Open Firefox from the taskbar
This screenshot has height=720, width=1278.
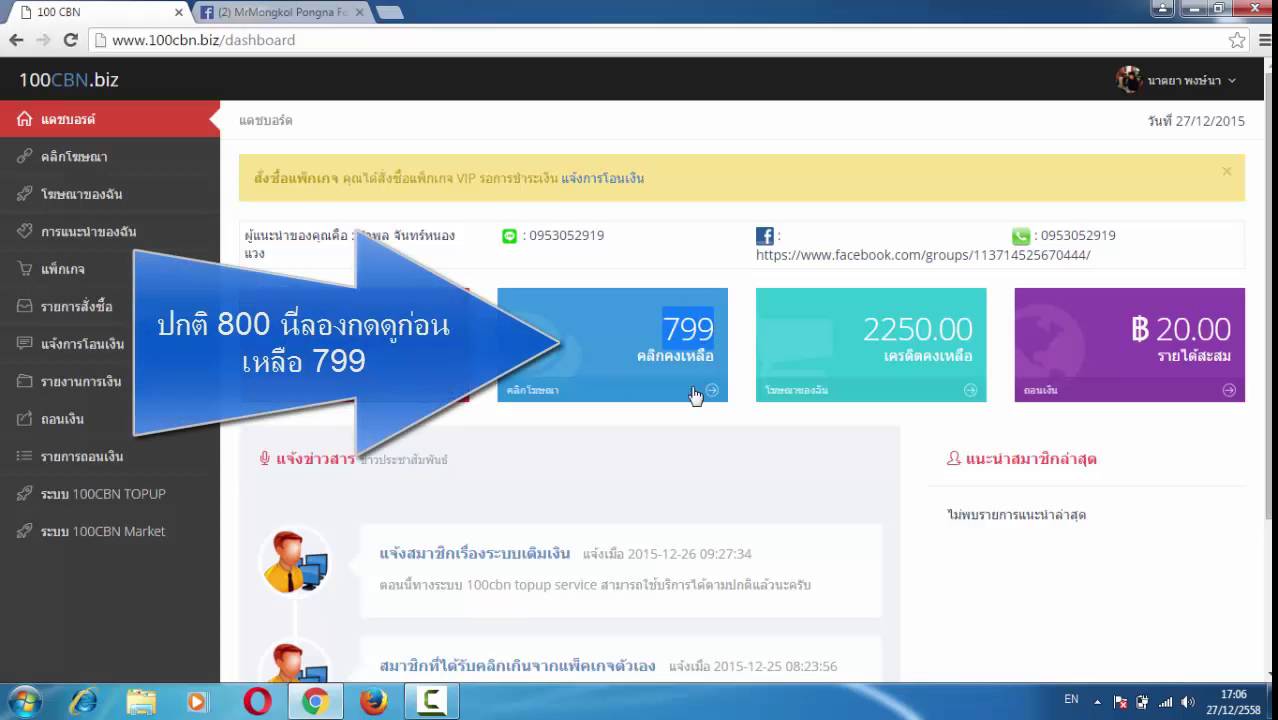[x=373, y=702]
